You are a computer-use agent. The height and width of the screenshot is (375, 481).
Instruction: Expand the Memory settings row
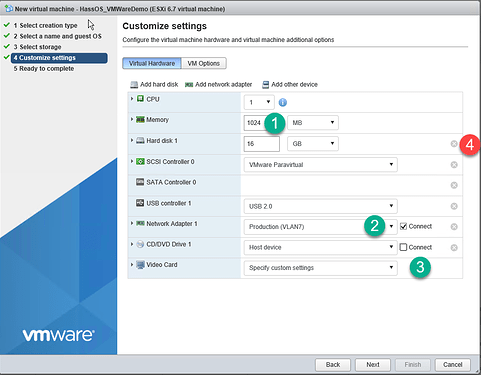132,119
